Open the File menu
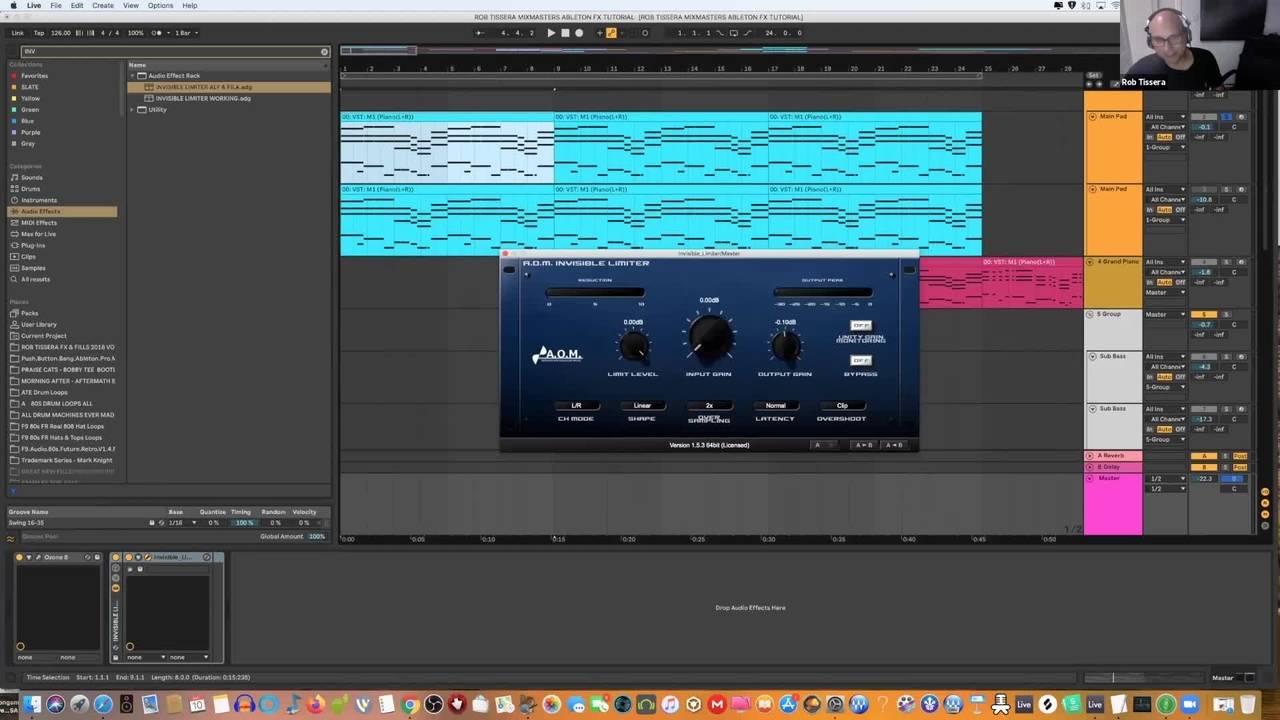Screen dimensions: 1280x720 coord(56,5)
